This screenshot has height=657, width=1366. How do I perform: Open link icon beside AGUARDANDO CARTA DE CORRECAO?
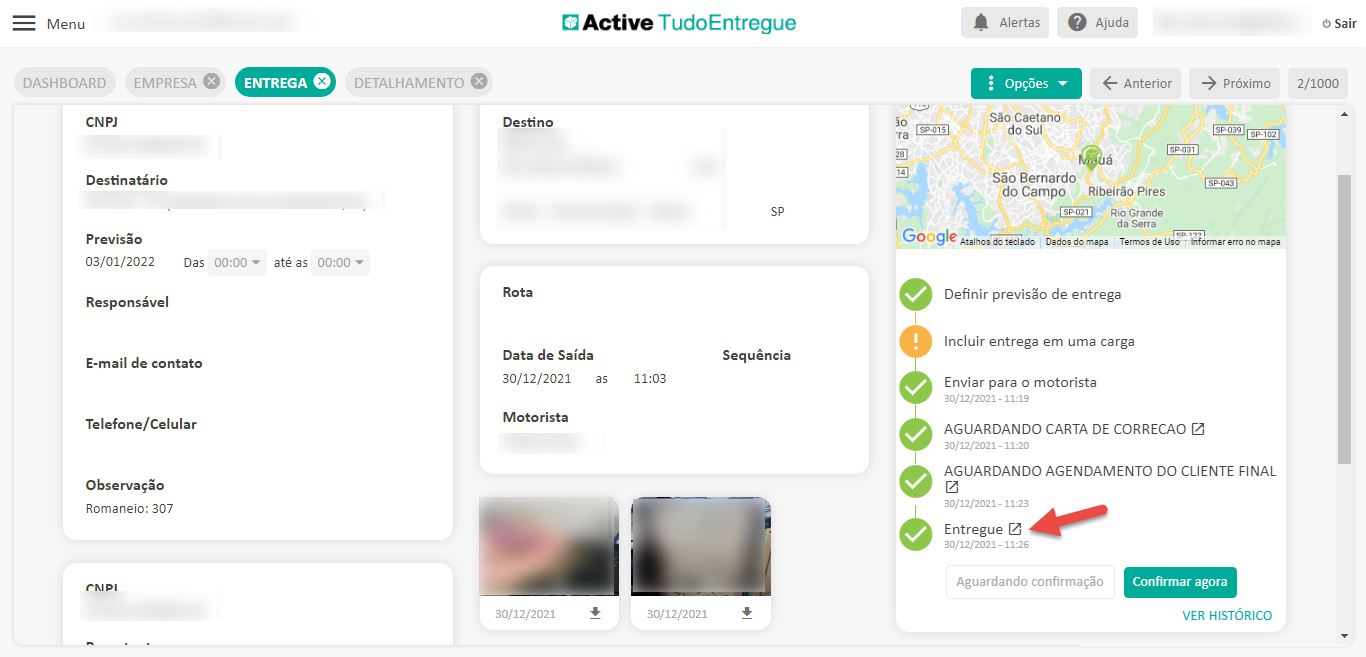[1198, 429]
